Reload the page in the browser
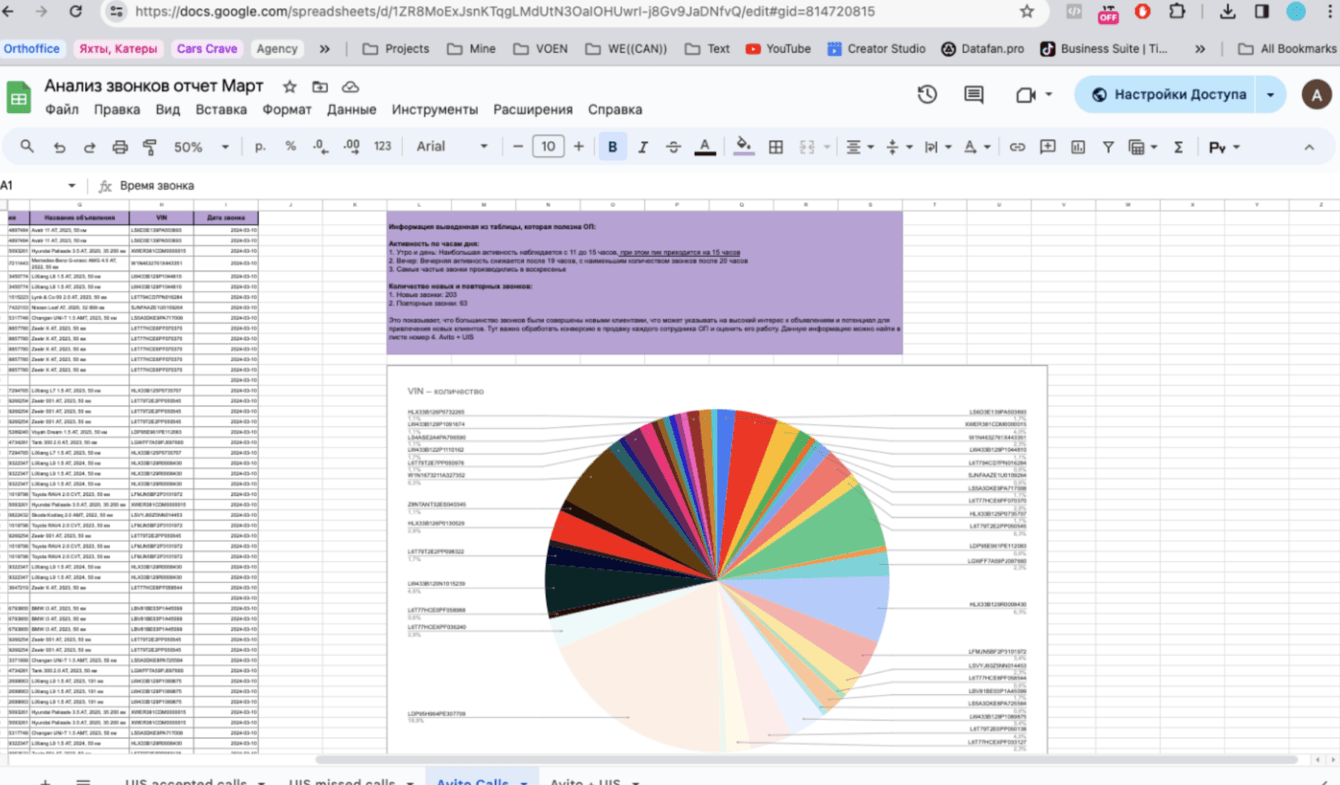The width and height of the screenshot is (1340, 785). pyautogui.click(x=76, y=12)
